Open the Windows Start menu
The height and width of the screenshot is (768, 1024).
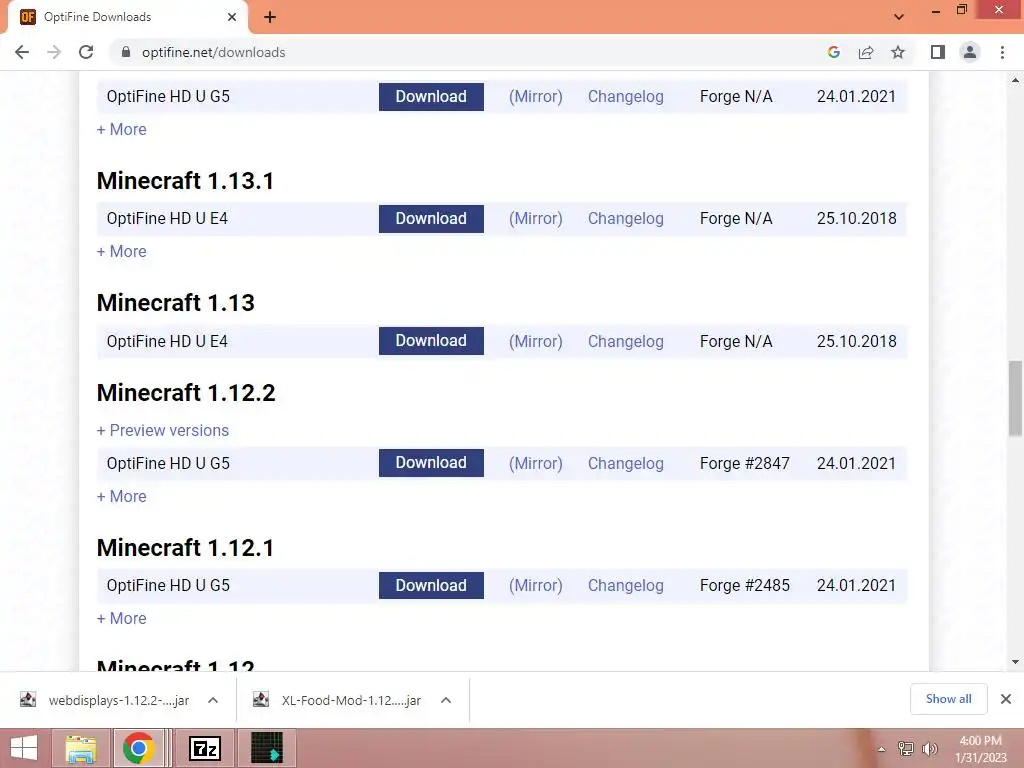[x=24, y=748]
